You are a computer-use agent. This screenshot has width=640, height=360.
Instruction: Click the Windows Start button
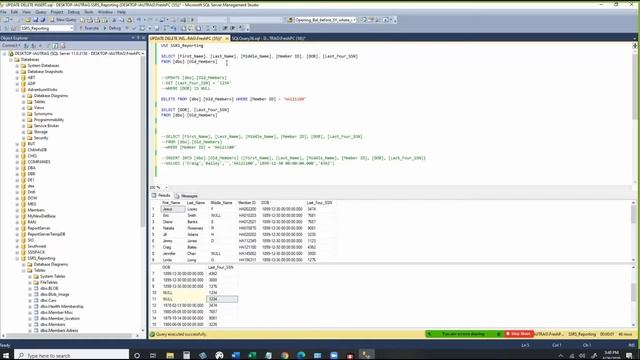point(6,356)
